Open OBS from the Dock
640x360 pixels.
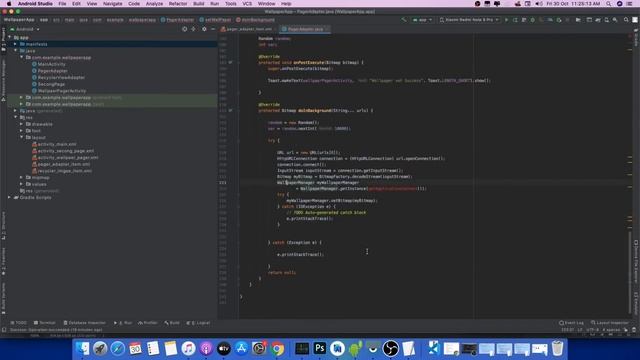[391, 349]
